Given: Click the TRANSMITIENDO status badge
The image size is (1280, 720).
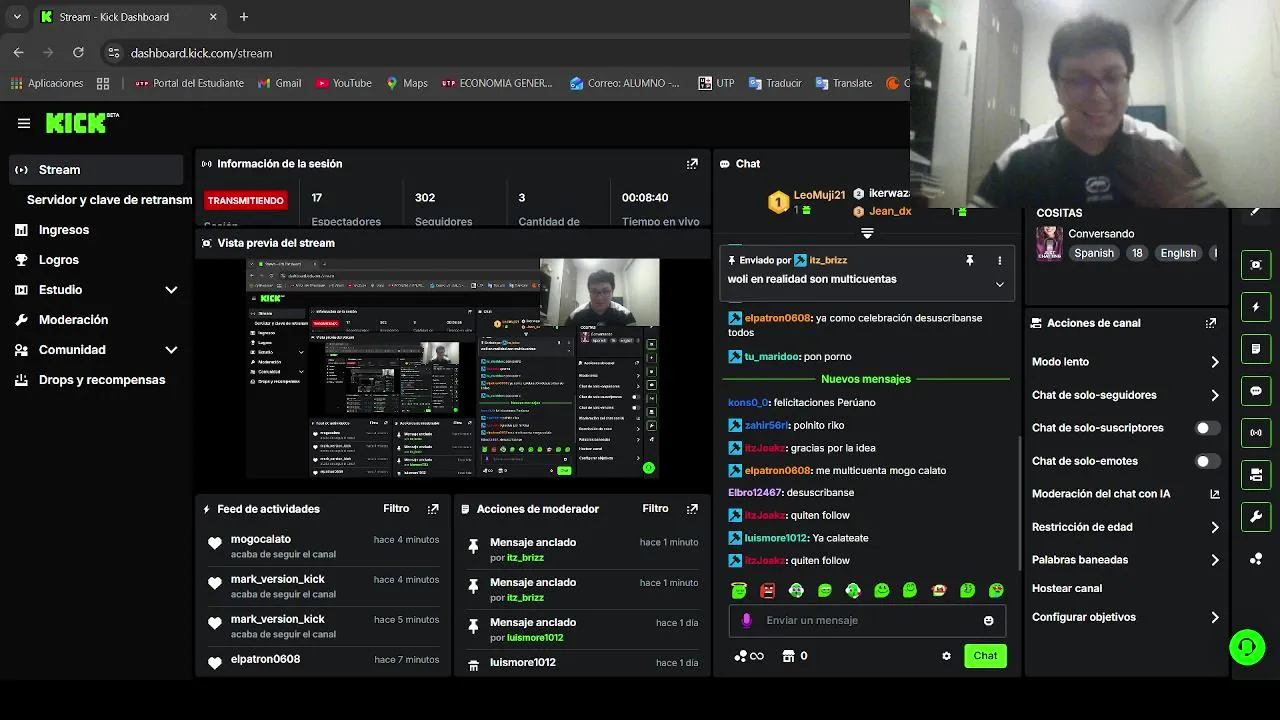Looking at the screenshot, I should coord(246,200).
